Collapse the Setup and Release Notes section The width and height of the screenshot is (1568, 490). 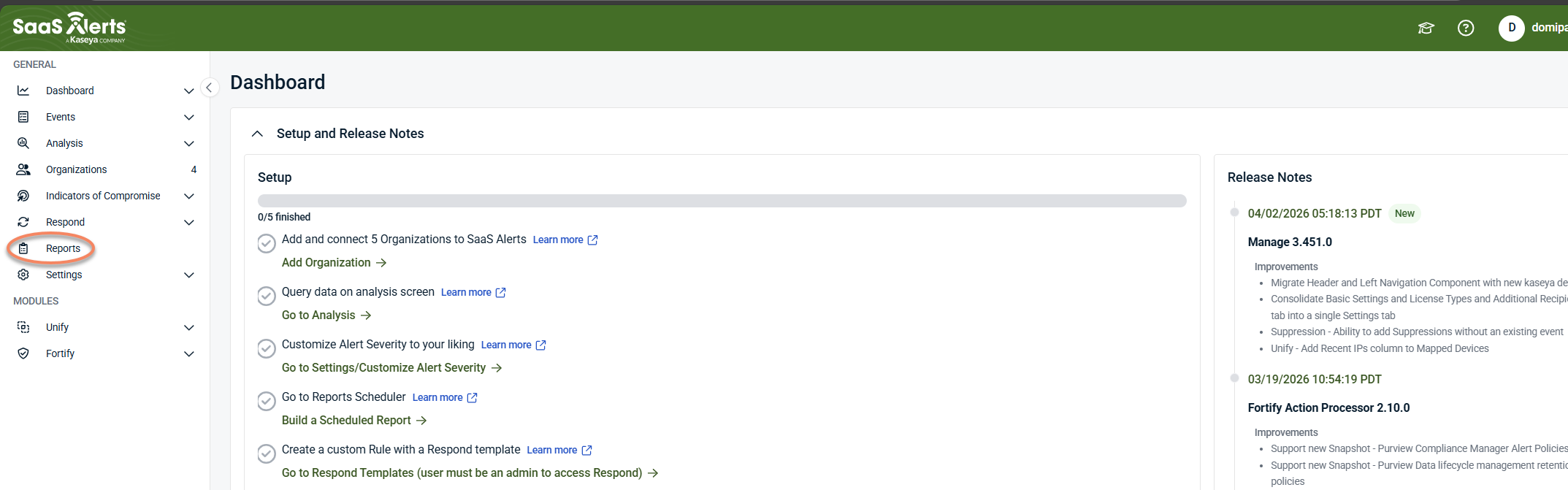pyautogui.click(x=257, y=134)
